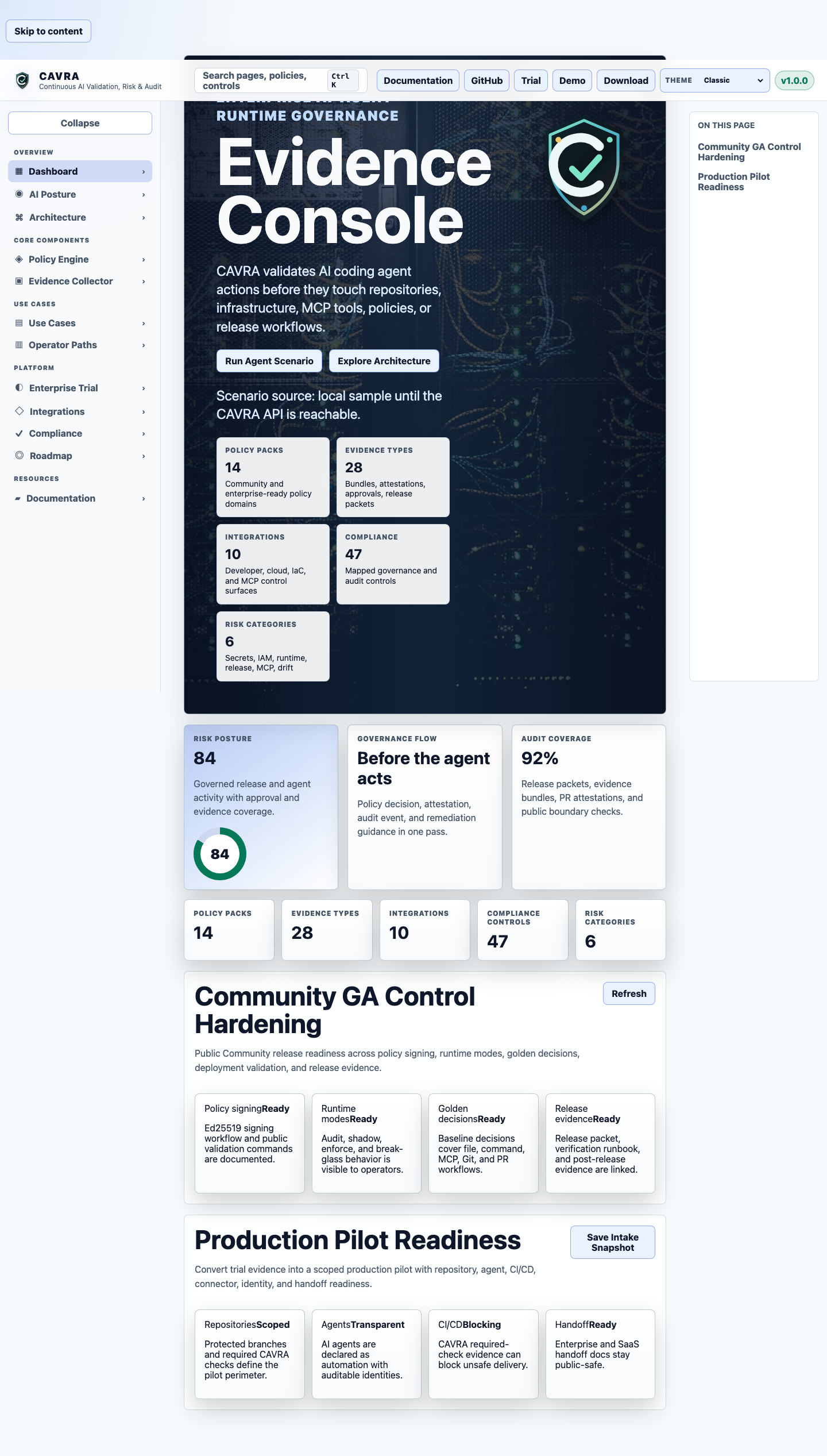Click the Compliance checkmark icon
The height and width of the screenshot is (1456, 827).
(20, 433)
